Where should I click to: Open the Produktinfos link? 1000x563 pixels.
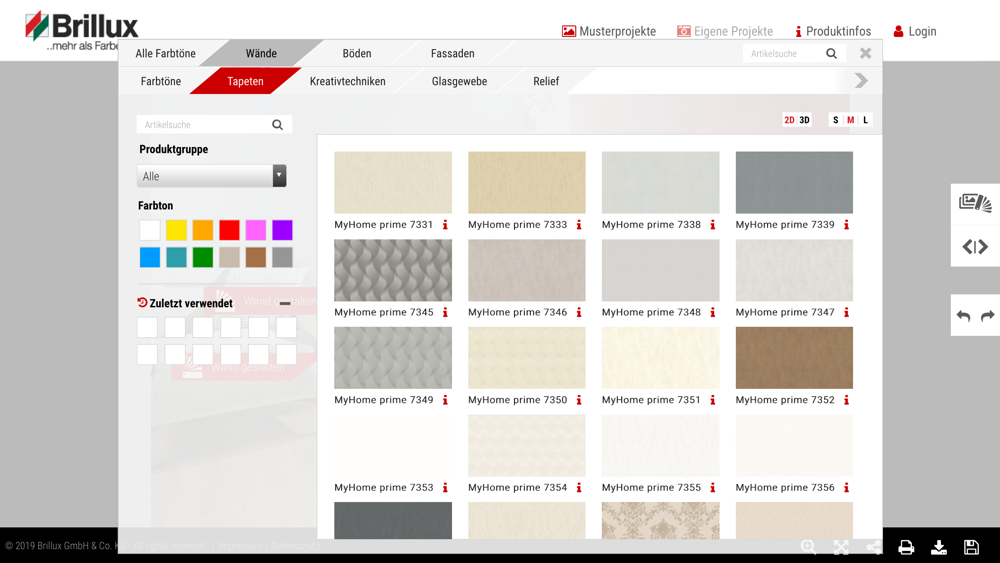point(833,31)
